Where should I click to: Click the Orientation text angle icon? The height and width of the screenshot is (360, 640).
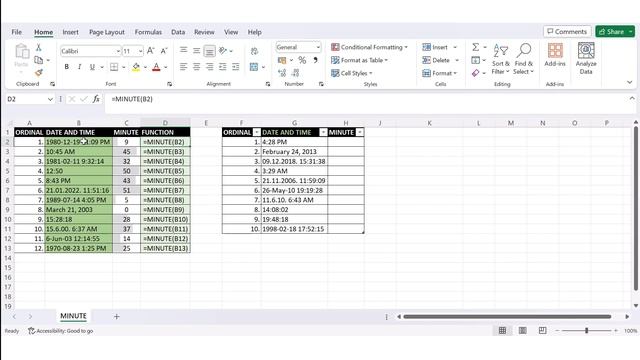point(223,51)
